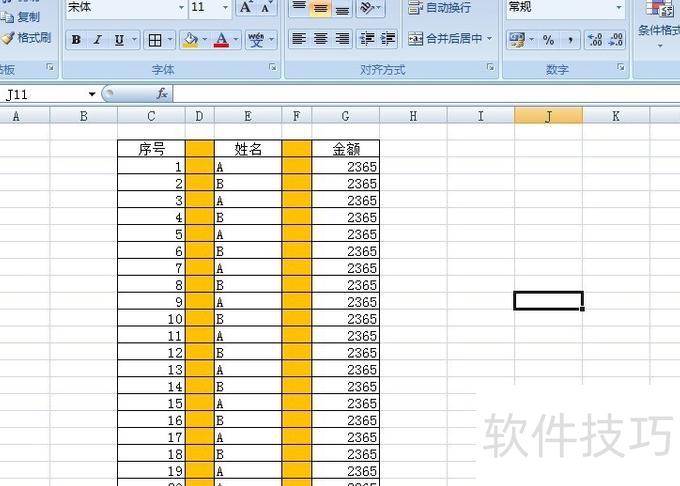This screenshot has width=680, height=486.
Task: Increase font size with large A icon
Action: [x=245, y=7]
